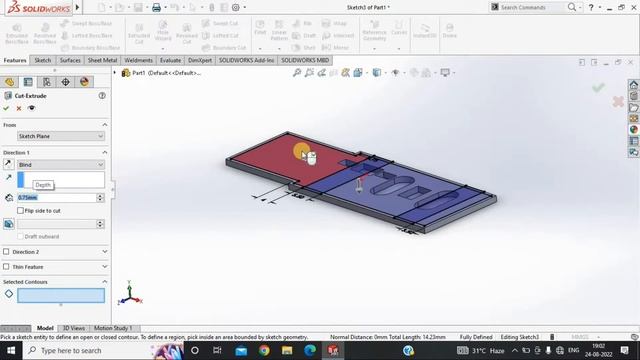Open the Appearances task pane icon
The height and width of the screenshot is (360, 640).
coord(633,130)
